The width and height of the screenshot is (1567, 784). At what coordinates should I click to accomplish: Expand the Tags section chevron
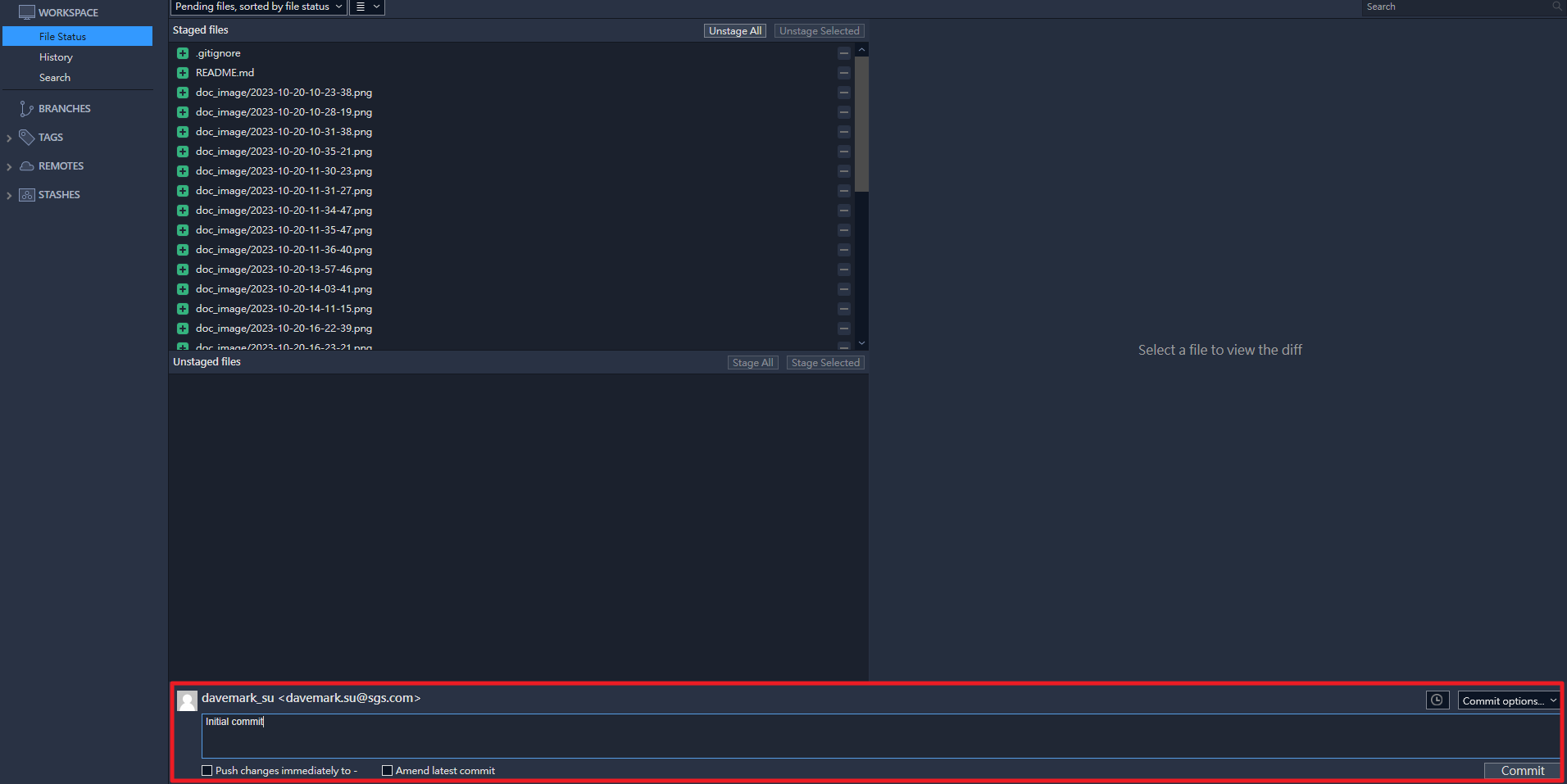click(x=9, y=138)
